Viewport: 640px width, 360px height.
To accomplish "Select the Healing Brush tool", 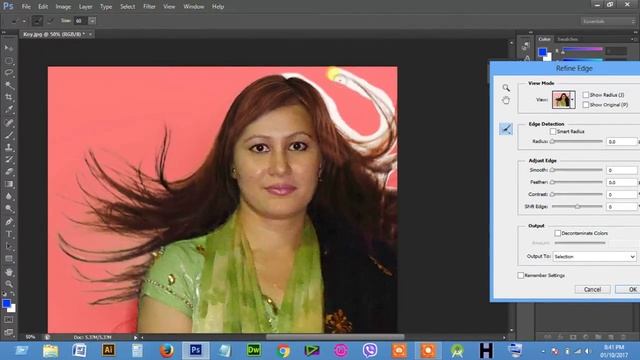I will point(9,122).
